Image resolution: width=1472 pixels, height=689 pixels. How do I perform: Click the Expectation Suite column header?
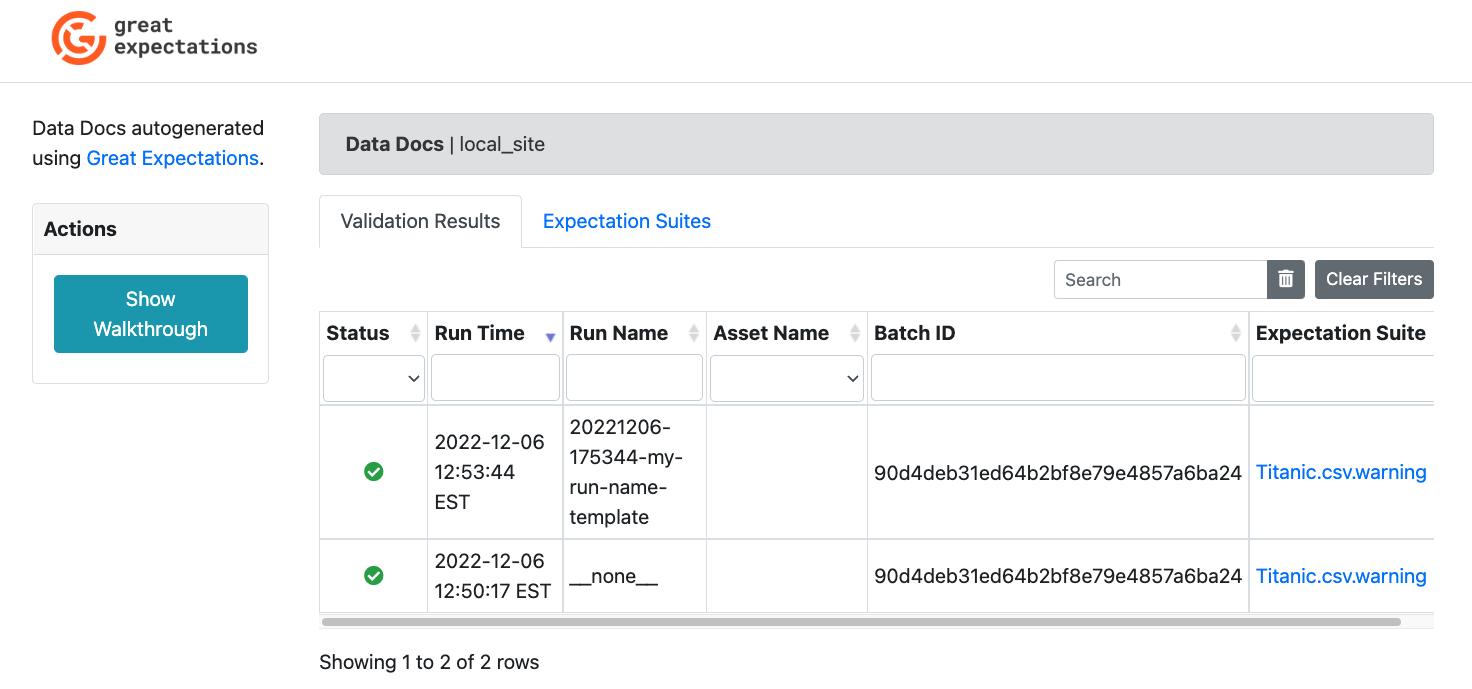click(x=1341, y=333)
